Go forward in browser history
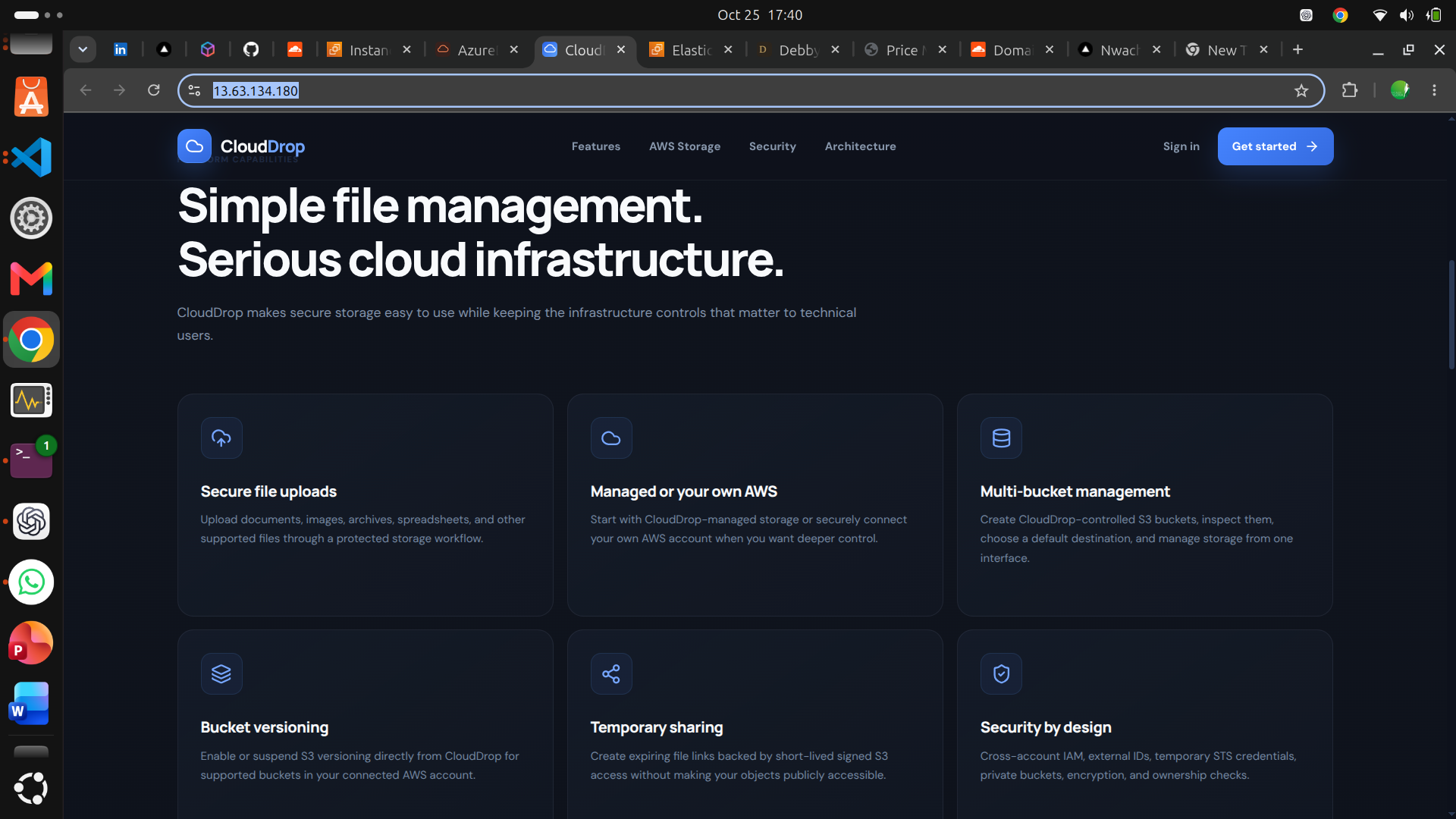Screen dimensions: 1456x819 [x=119, y=90]
